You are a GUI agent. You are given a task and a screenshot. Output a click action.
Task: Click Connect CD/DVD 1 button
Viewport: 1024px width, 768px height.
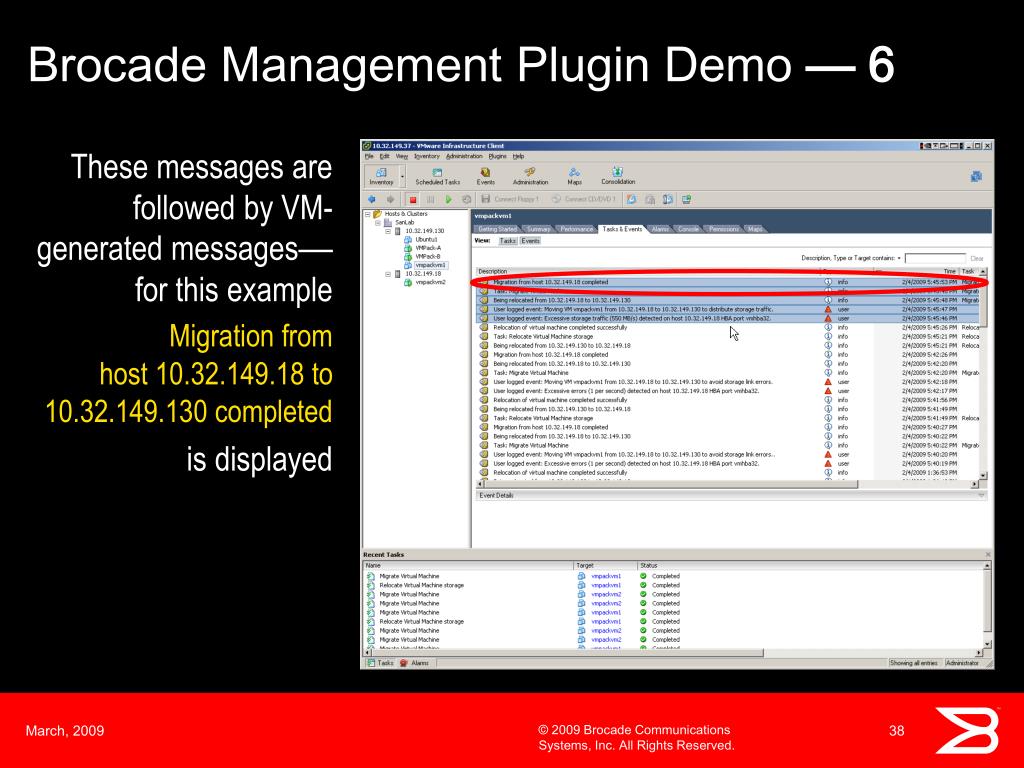[583, 199]
